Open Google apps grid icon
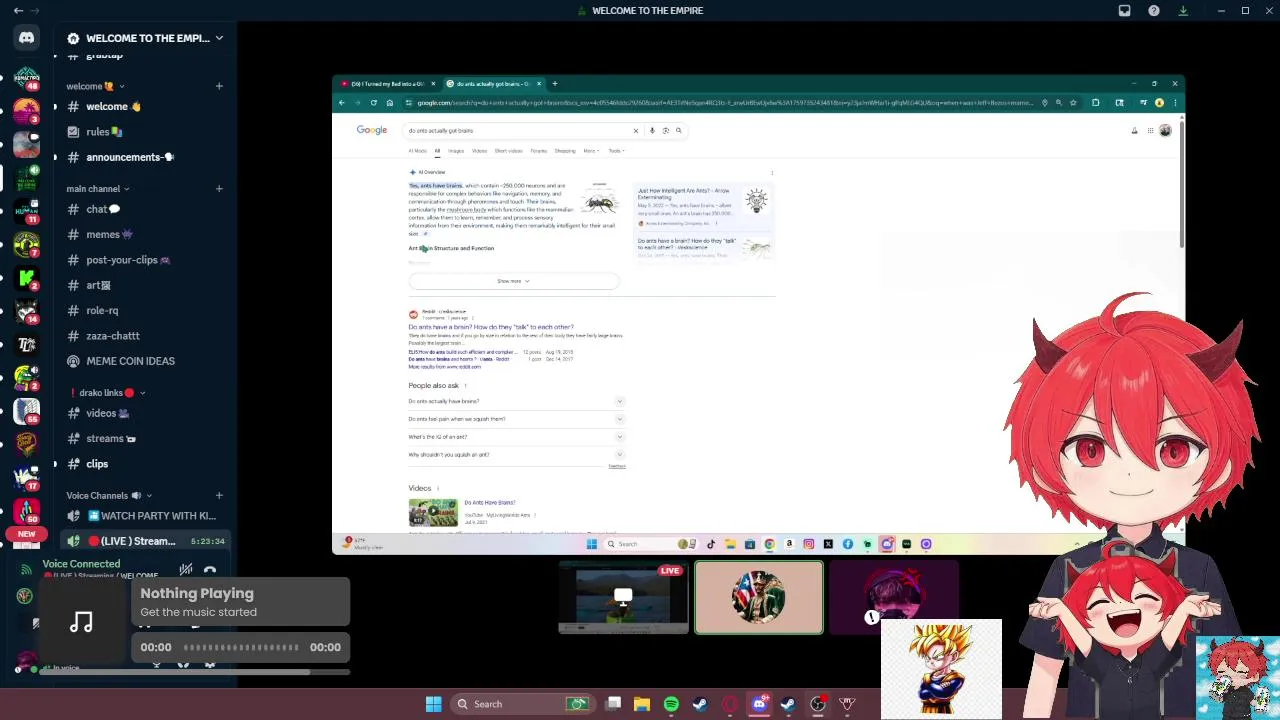The image size is (1280, 720). 1150,130
